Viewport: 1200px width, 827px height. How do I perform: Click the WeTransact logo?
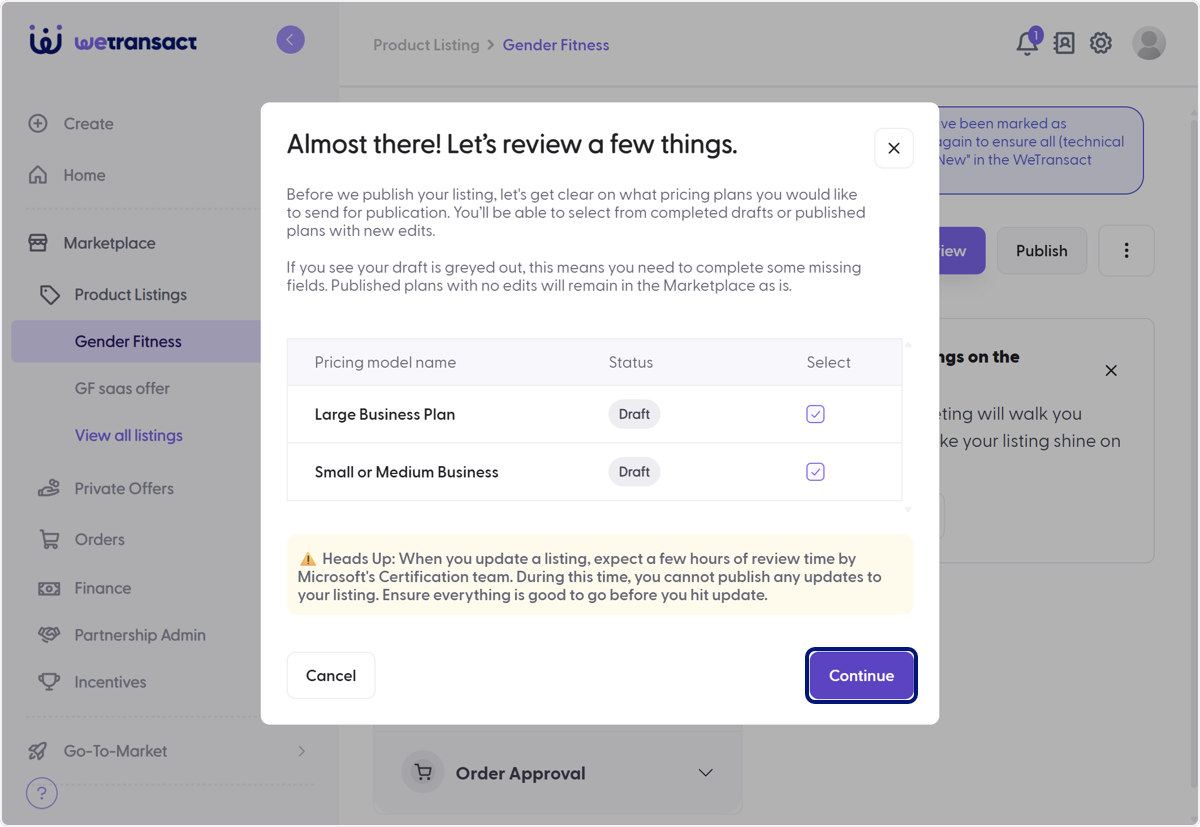pyautogui.click(x=113, y=41)
